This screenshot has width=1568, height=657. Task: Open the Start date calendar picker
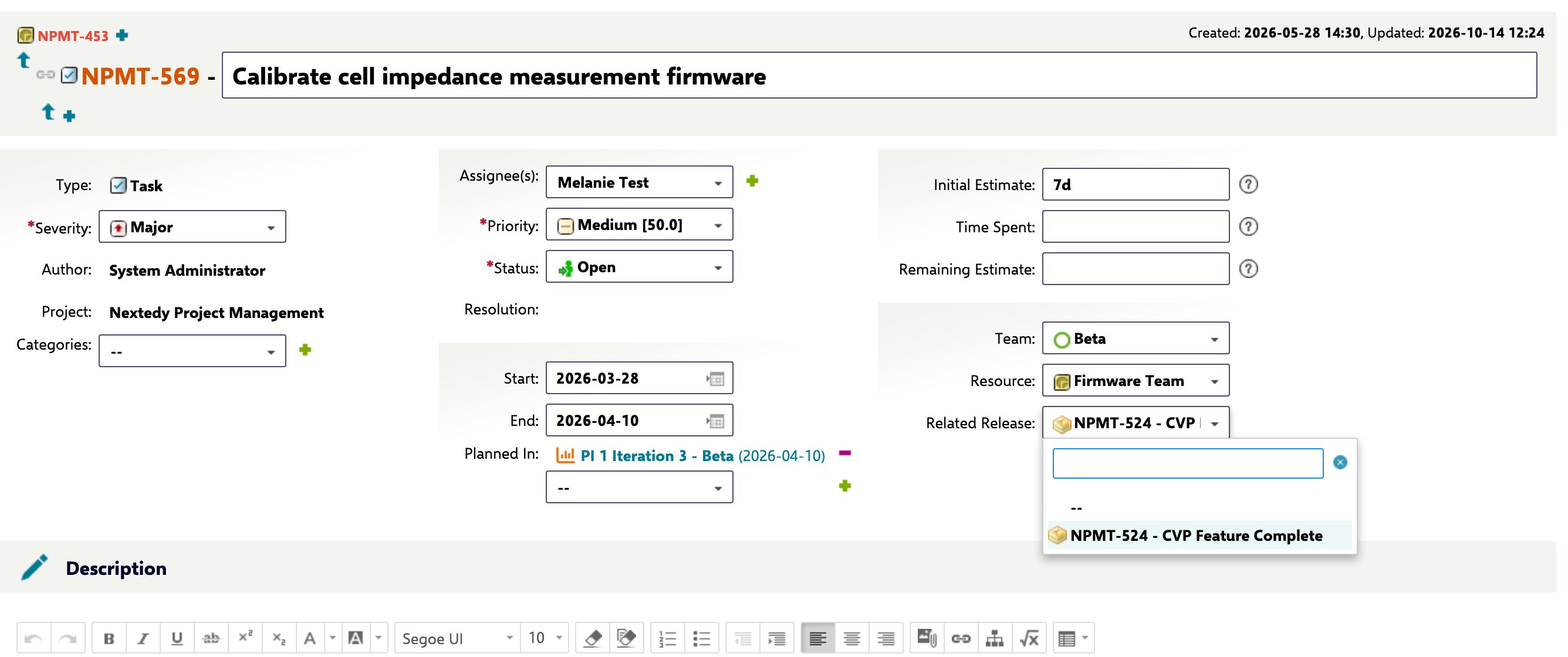(x=716, y=379)
